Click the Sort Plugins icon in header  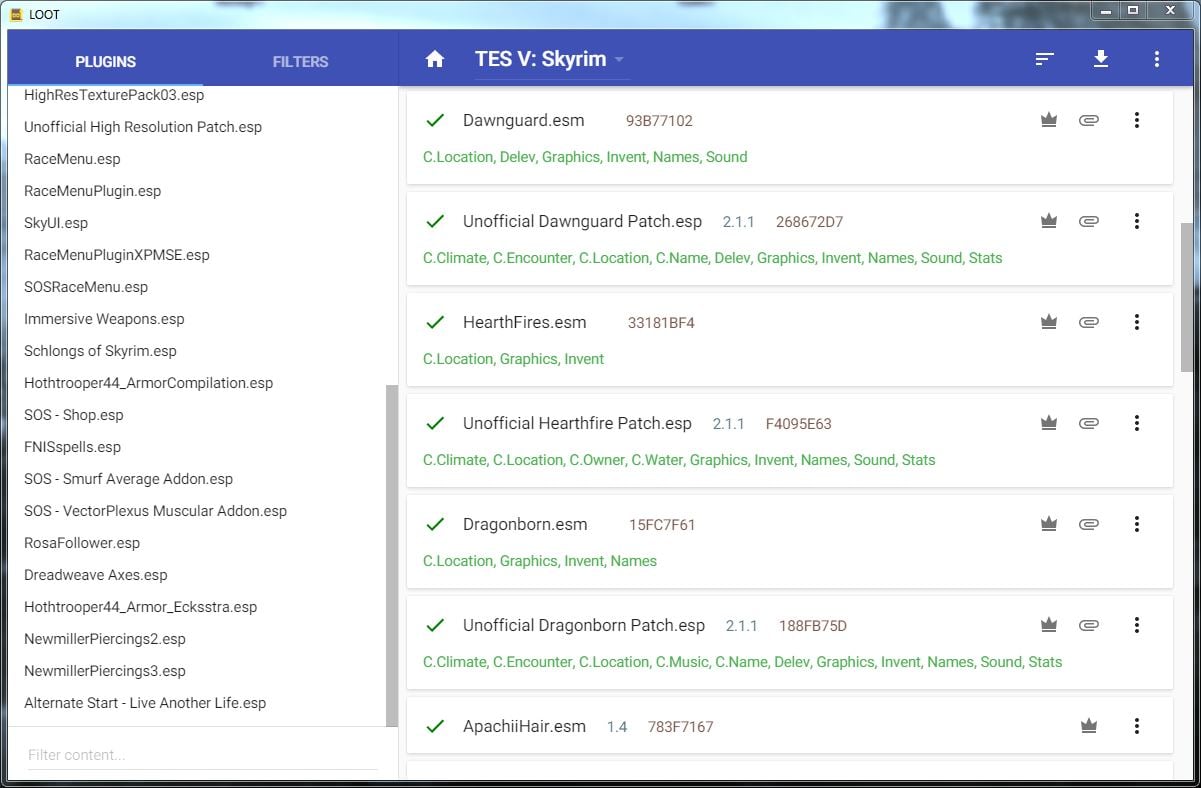(1045, 59)
